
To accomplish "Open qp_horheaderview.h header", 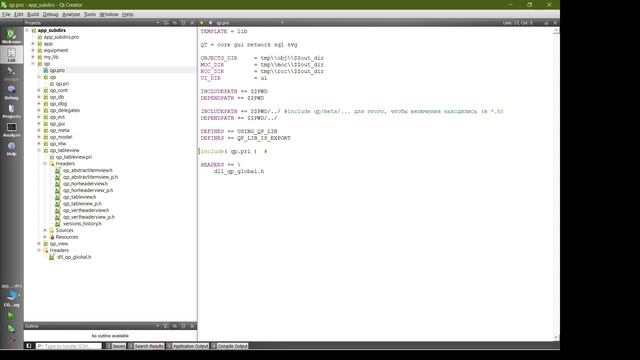I will tap(85, 184).
